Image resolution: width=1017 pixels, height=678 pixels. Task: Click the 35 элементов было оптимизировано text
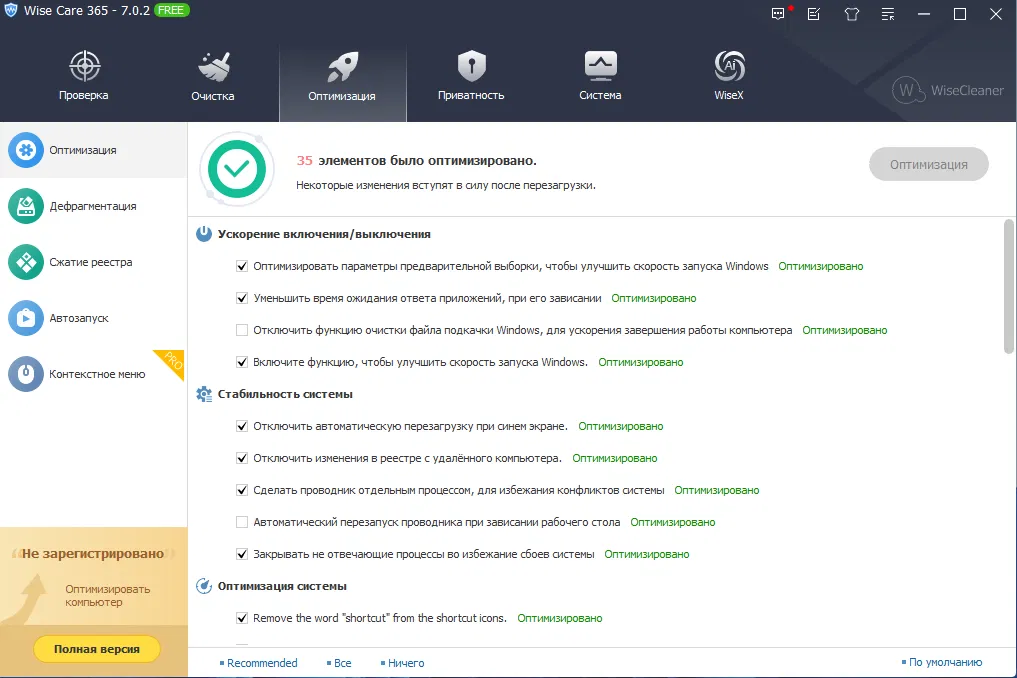(416, 160)
